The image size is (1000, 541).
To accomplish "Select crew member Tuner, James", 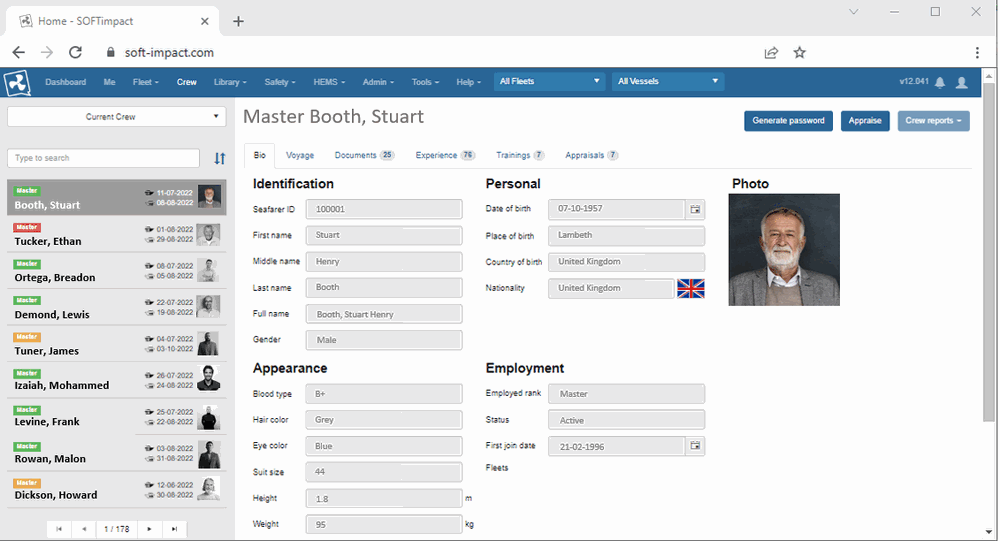I will coord(117,344).
